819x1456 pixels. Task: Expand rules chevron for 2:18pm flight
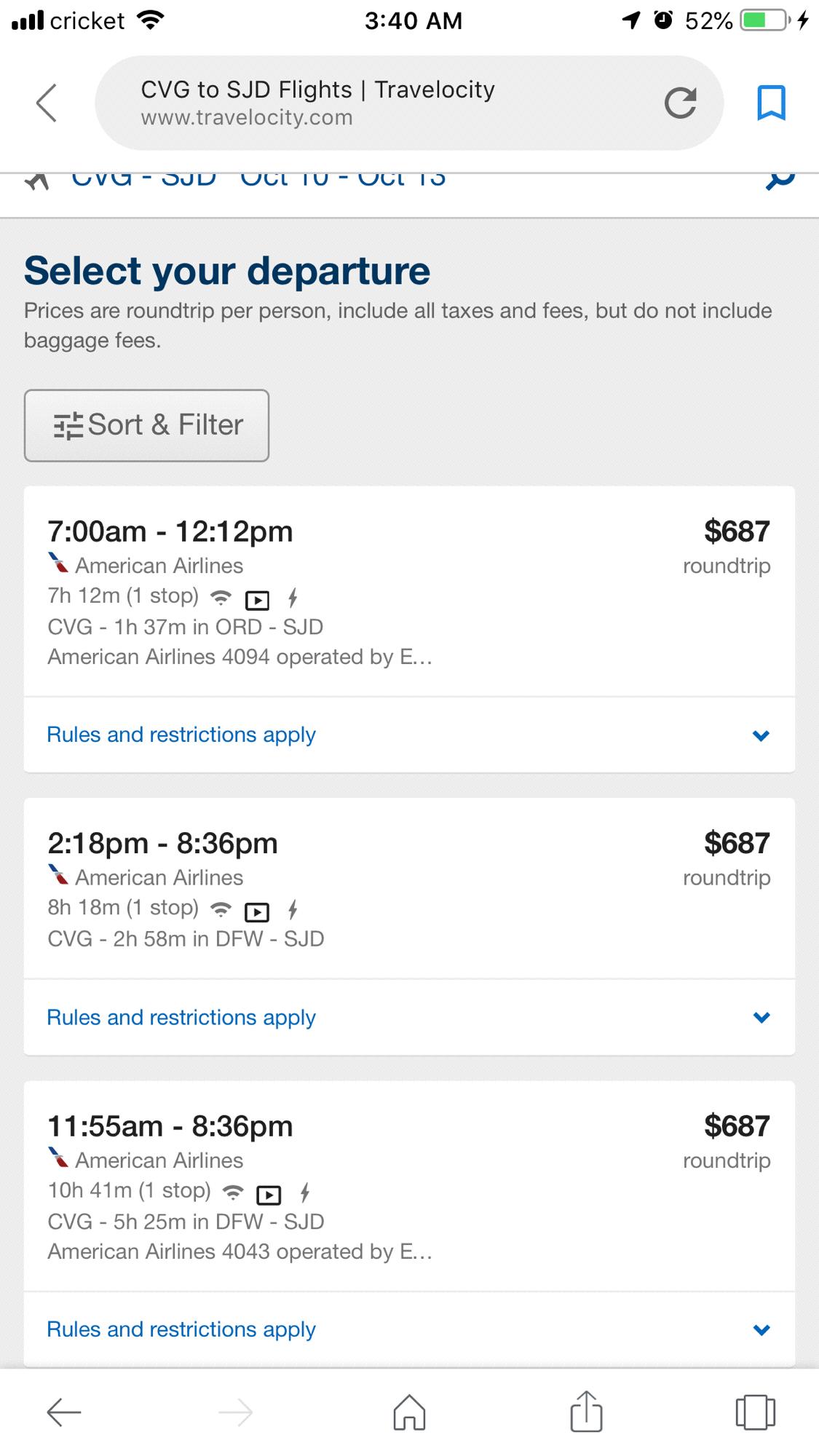pos(761,1018)
